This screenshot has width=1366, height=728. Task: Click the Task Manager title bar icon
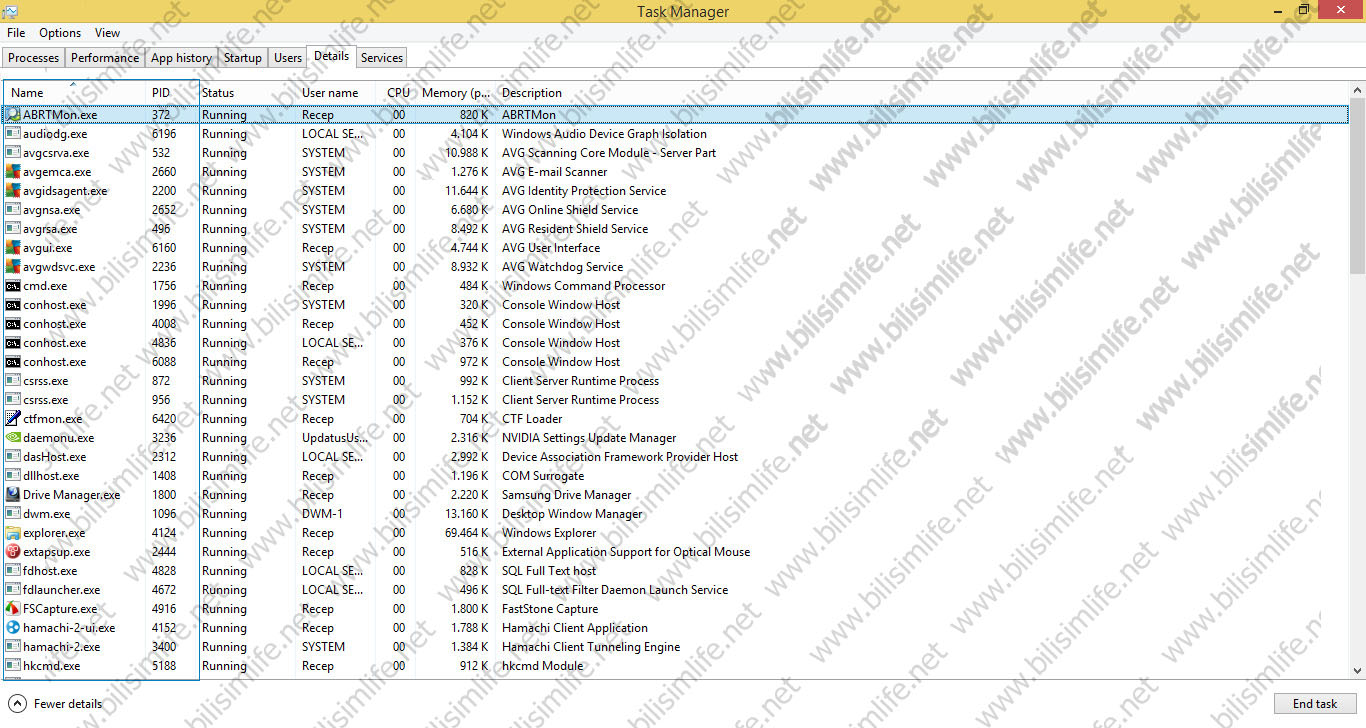[x=11, y=11]
